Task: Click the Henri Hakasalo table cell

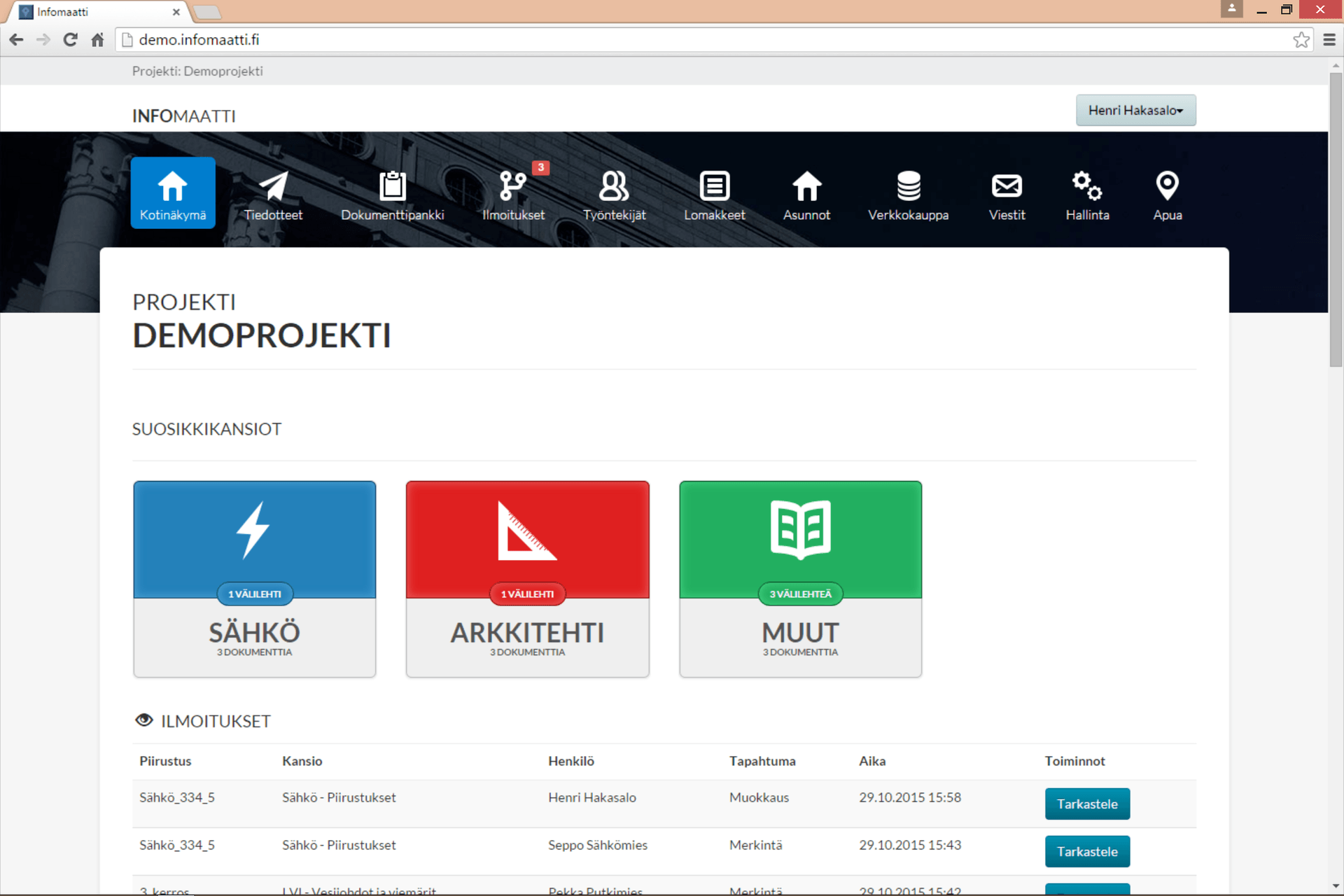Action: click(592, 797)
